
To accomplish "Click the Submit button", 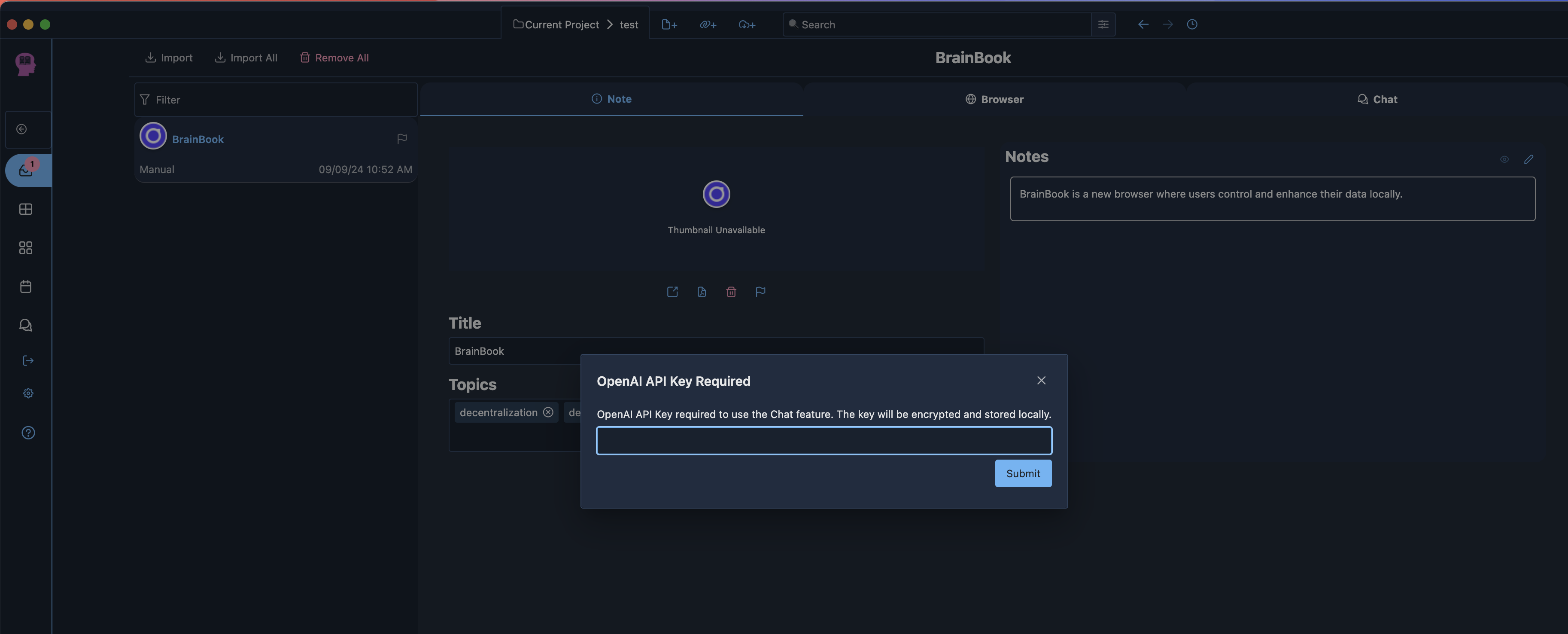I will 1023,473.
